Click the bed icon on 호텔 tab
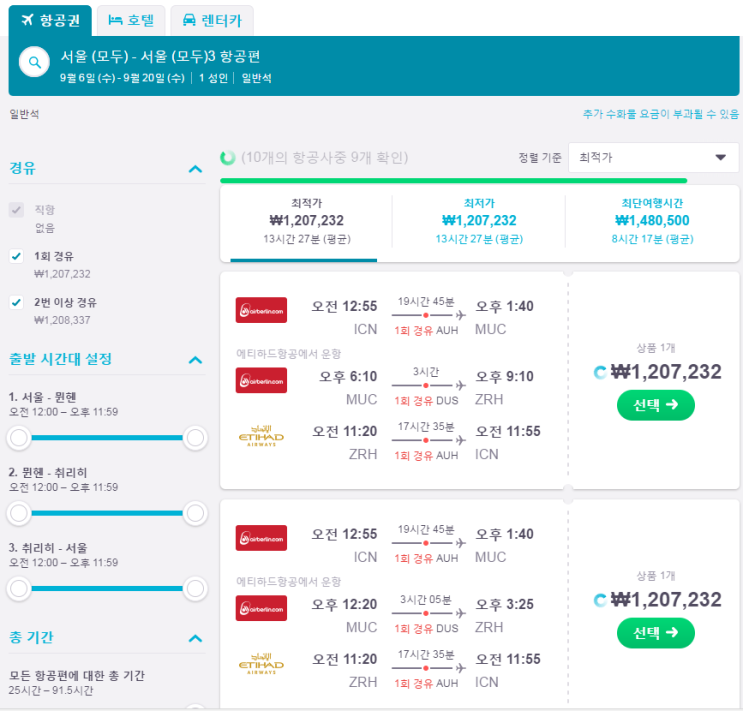 coord(115,20)
